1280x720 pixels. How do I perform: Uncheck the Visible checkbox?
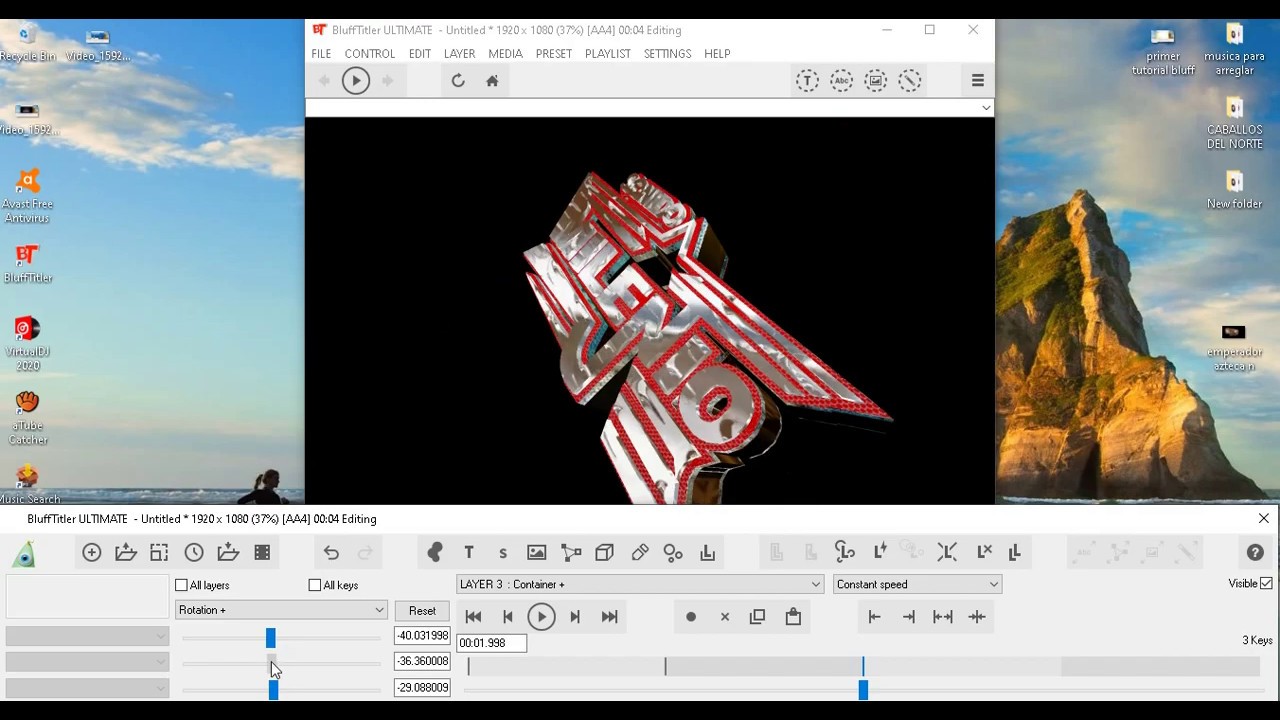pyautogui.click(x=1266, y=584)
